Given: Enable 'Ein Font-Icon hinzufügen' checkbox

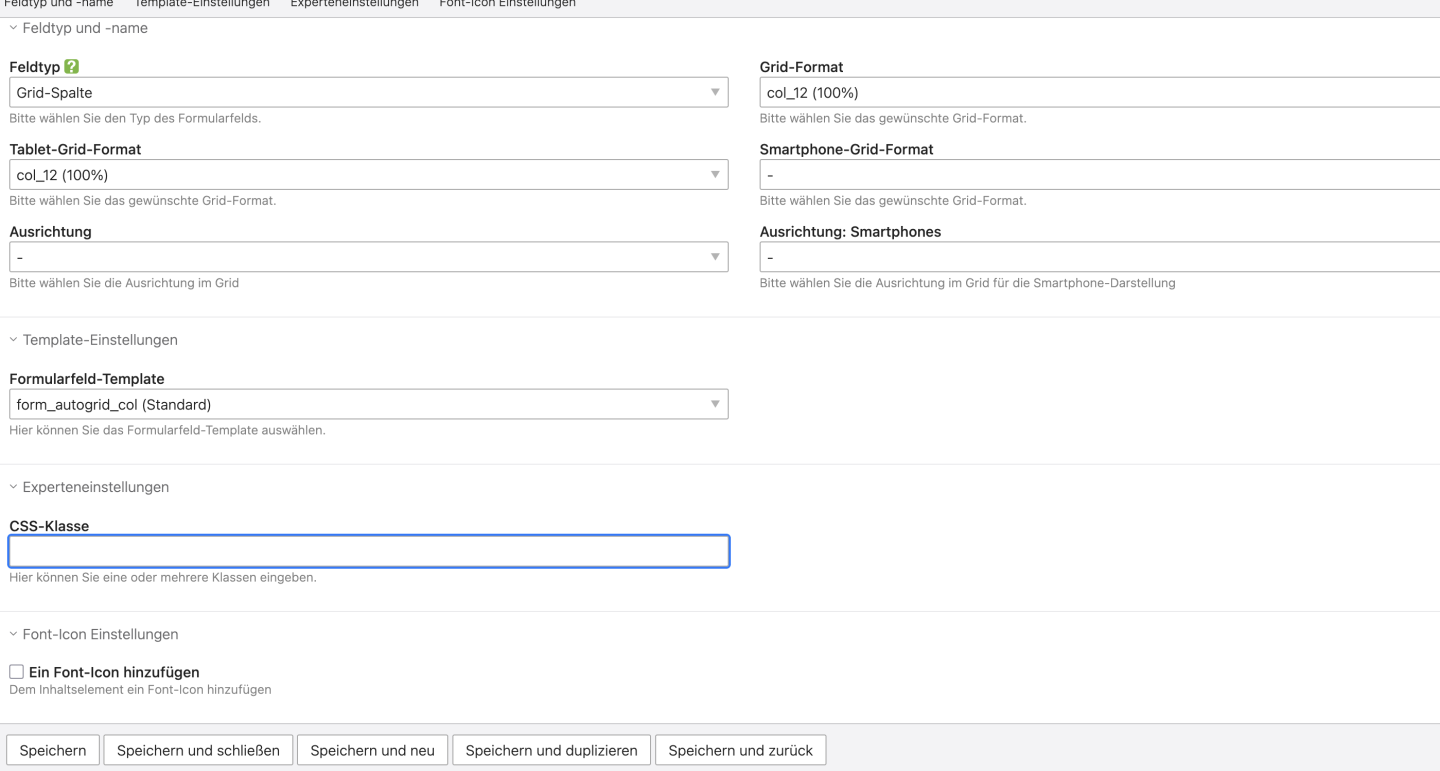Looking at the screenshot, I should tap(16, 672).
